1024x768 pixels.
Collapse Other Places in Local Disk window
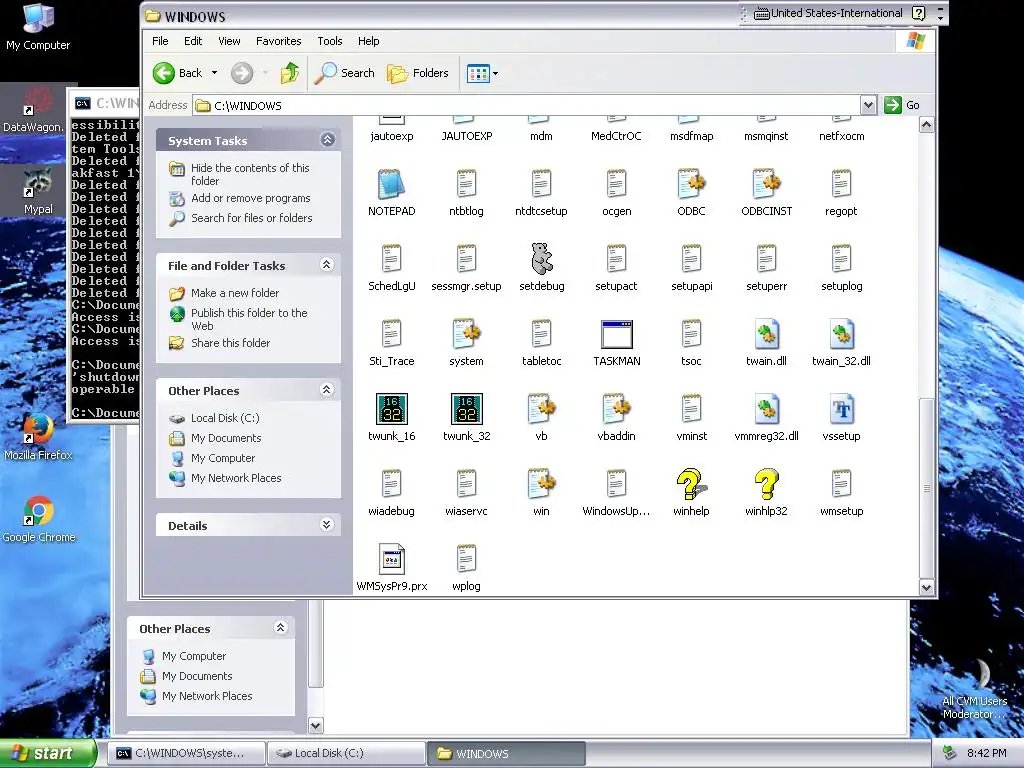tap(281, 628)
